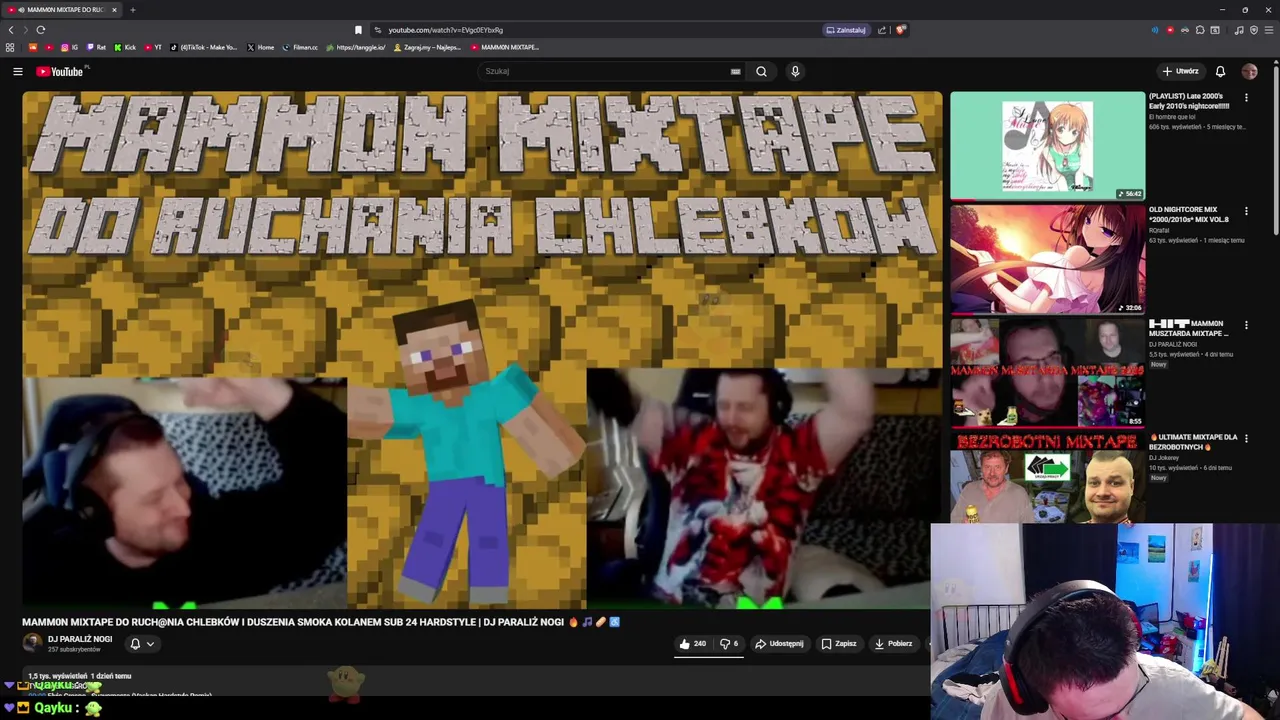1280x720 pixels.
Task: Click the address bar URL
Action: coord(445,30)
